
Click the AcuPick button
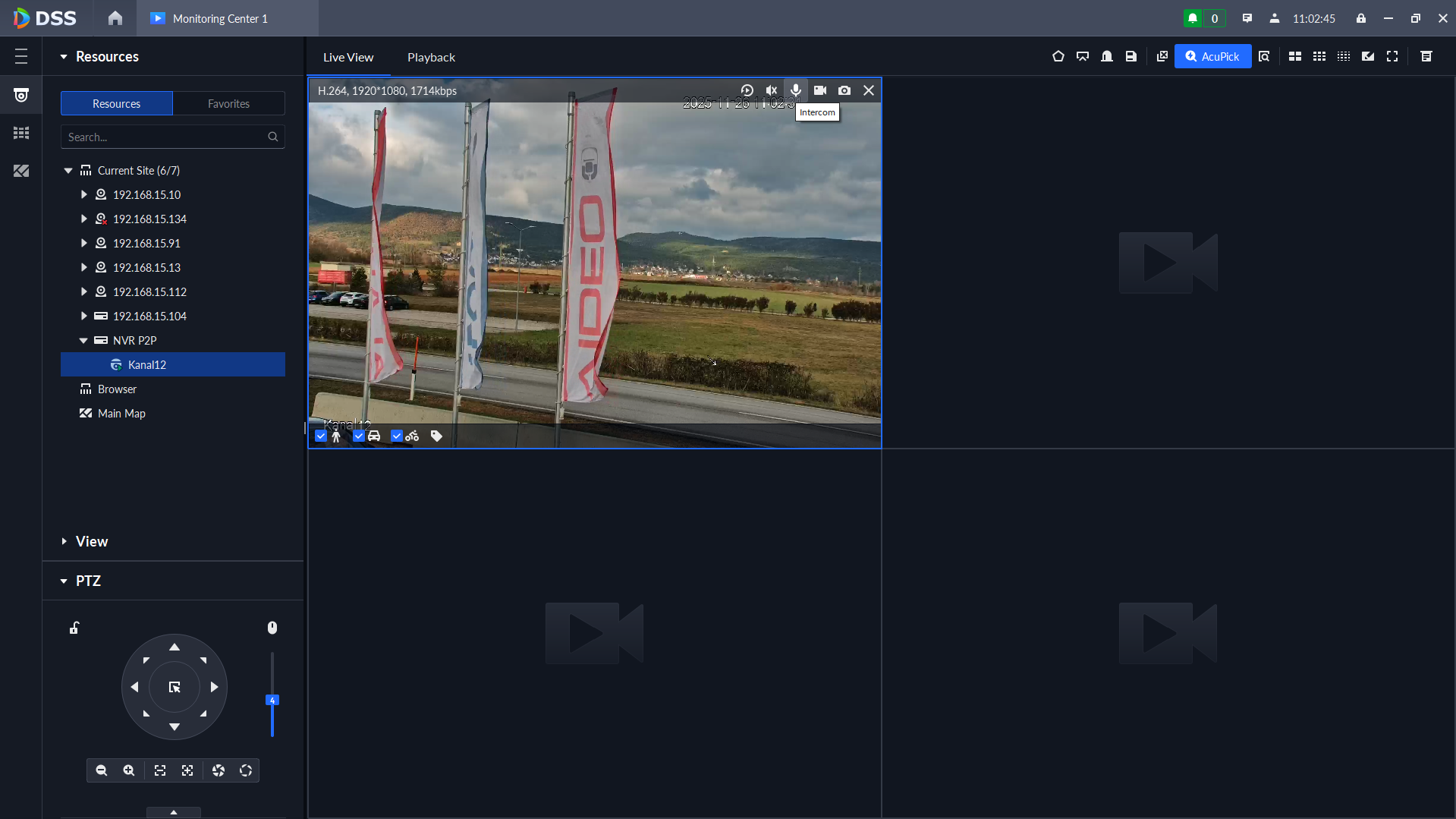(1212, 56)
